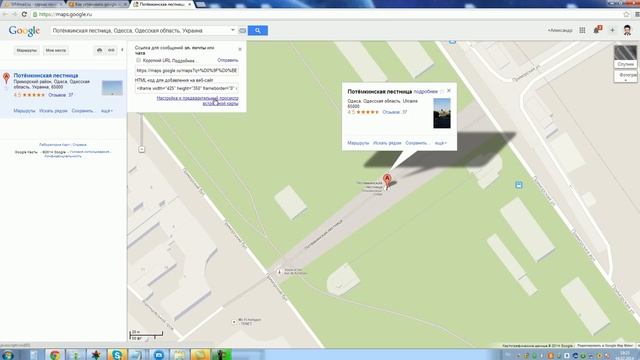Click the monument icon on the map
The width and height of the screenshot is (640, 360).
click(x=280, y=271)
